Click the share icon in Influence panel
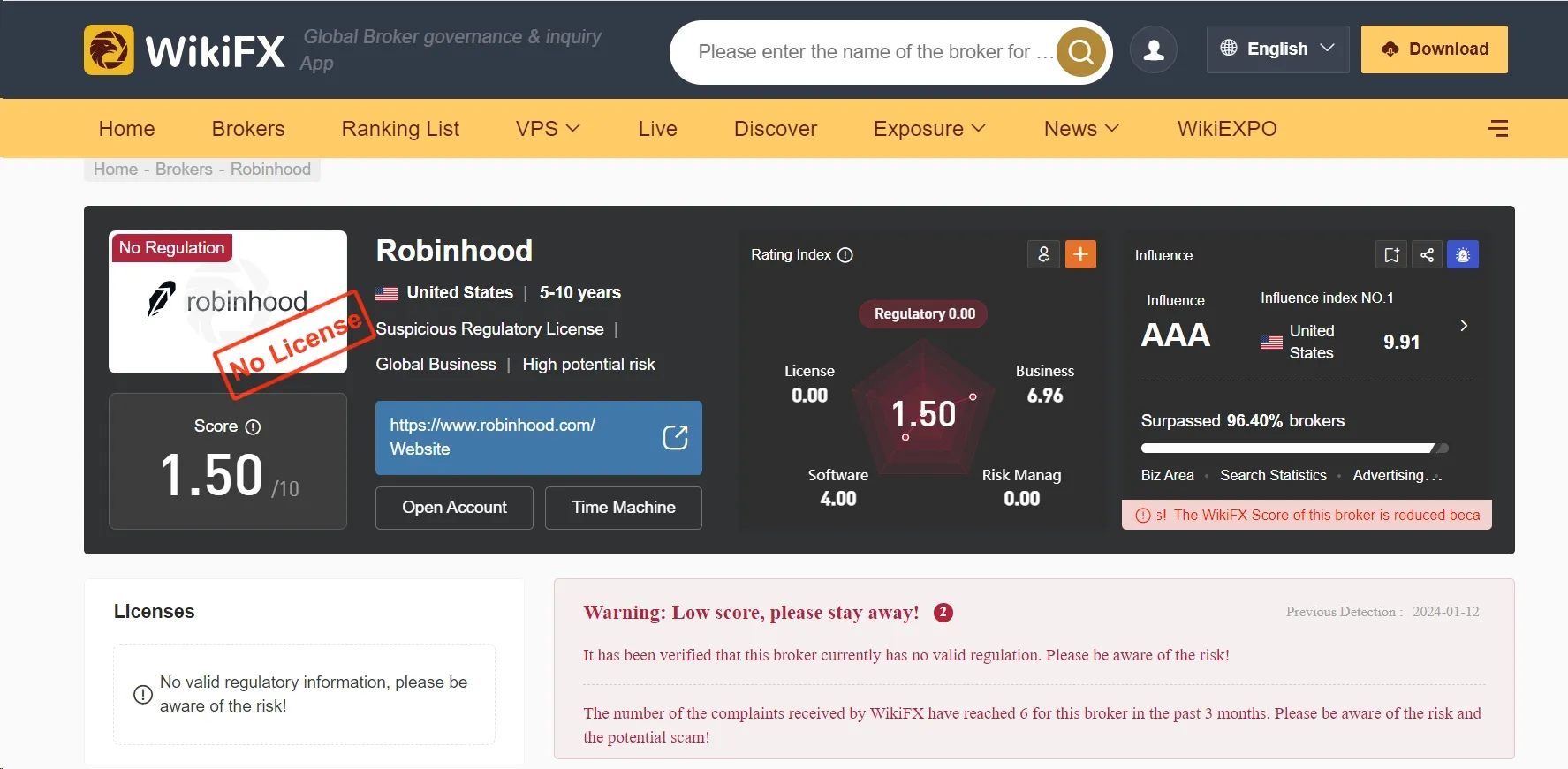 [1427, 255]
